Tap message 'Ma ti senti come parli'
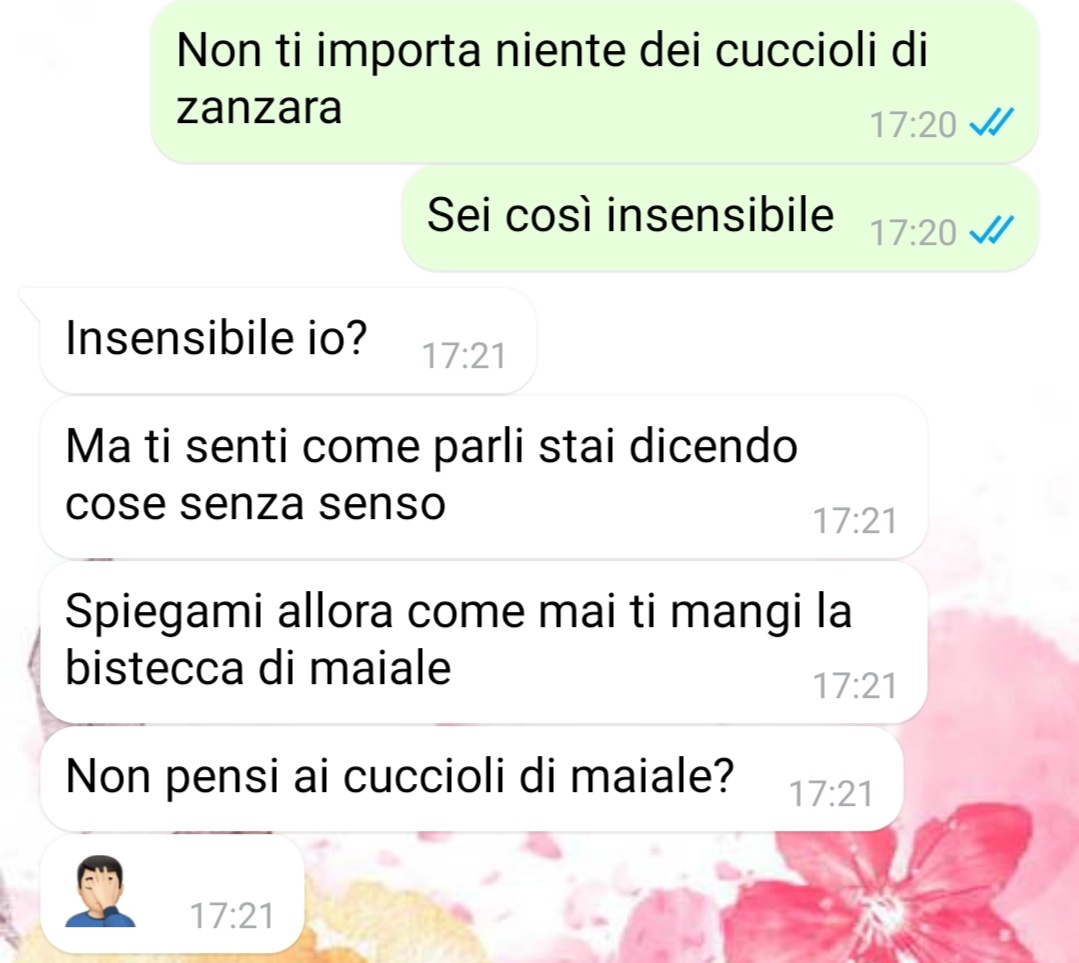The height and width of the screenshot is (963, 1079). pyautogui.click(x=483, y=478)
